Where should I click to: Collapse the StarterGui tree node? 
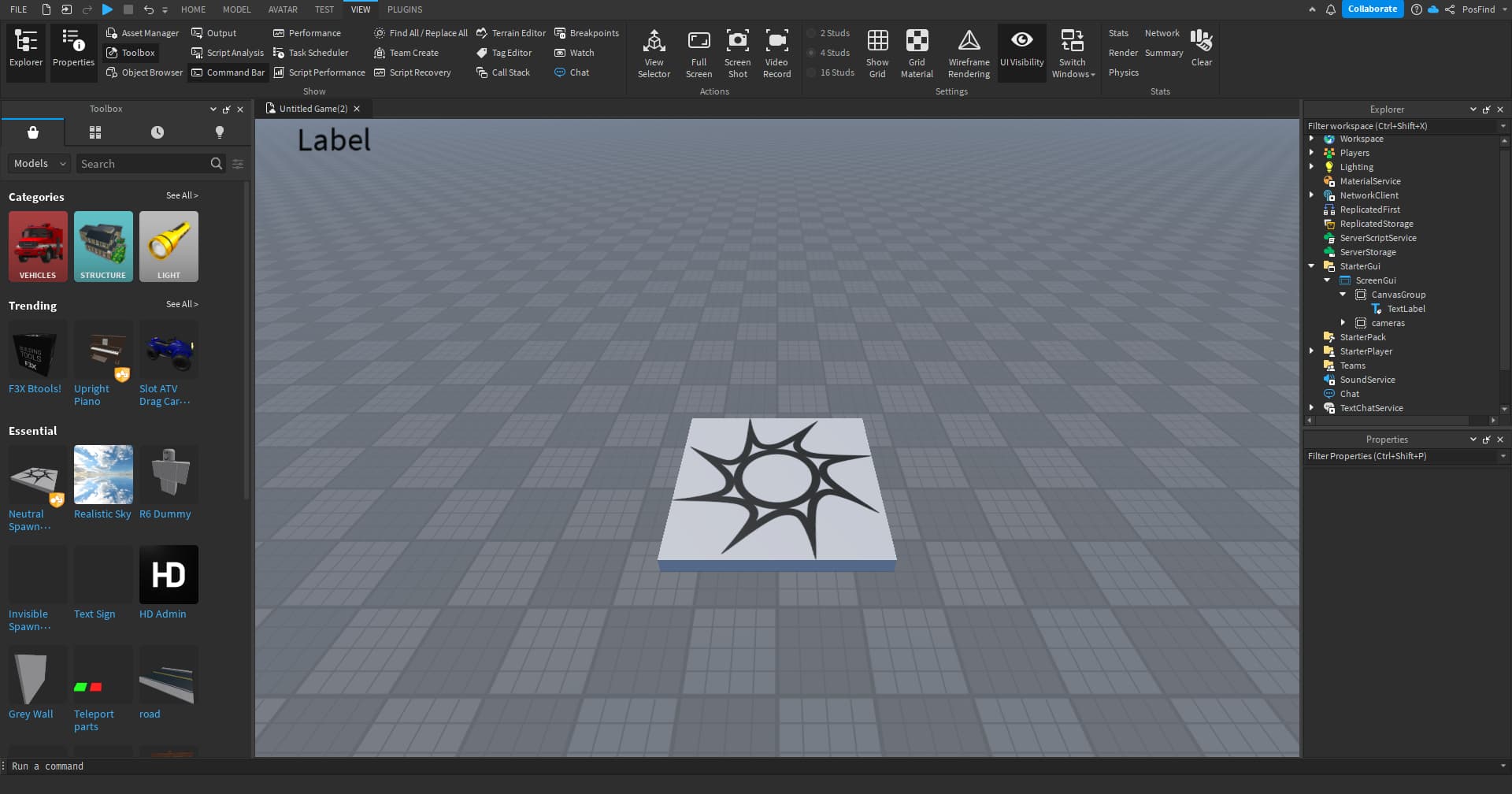pos(1312,266)
